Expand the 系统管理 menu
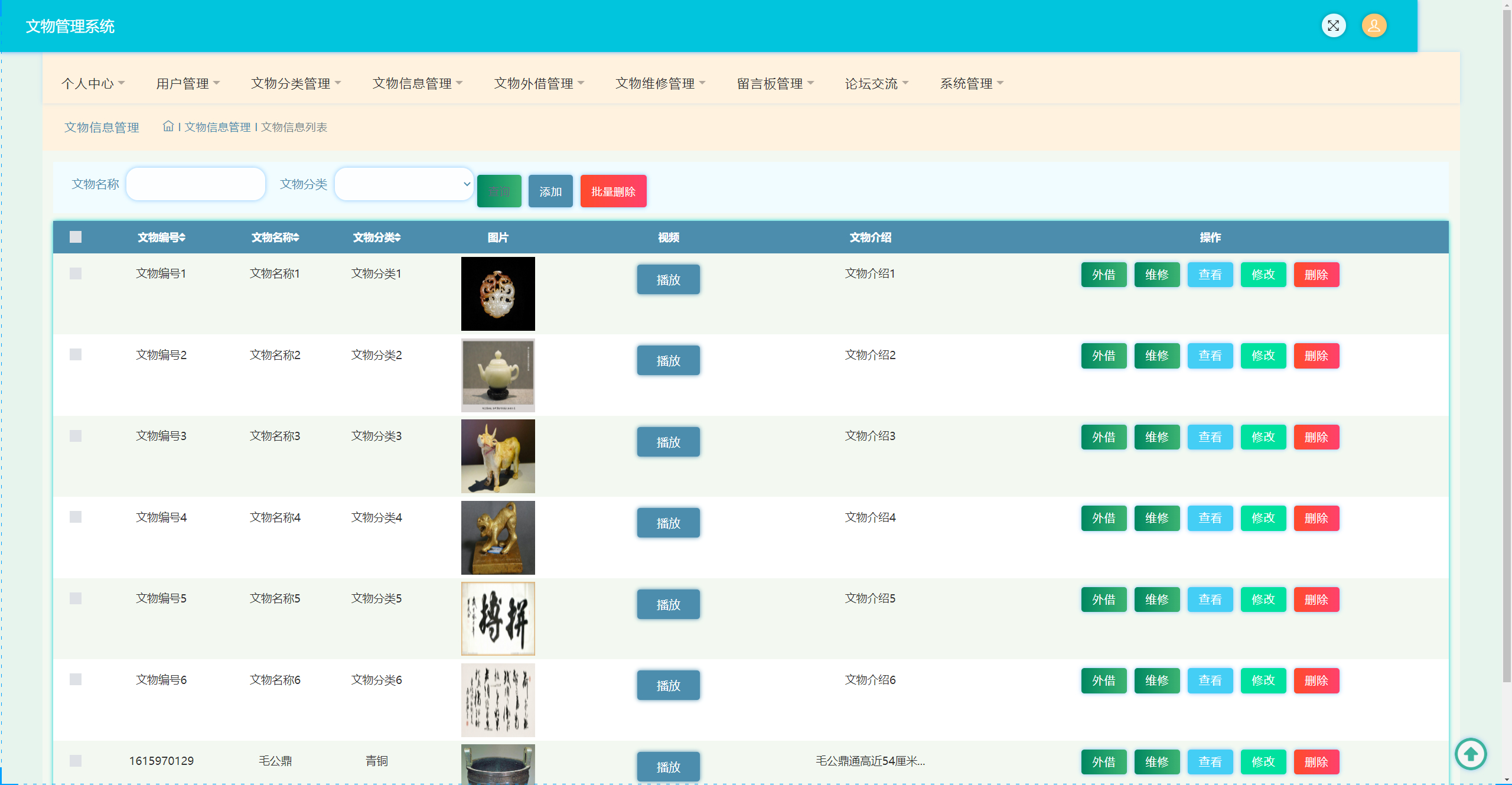1512x785 pixels. coord(972,83)
